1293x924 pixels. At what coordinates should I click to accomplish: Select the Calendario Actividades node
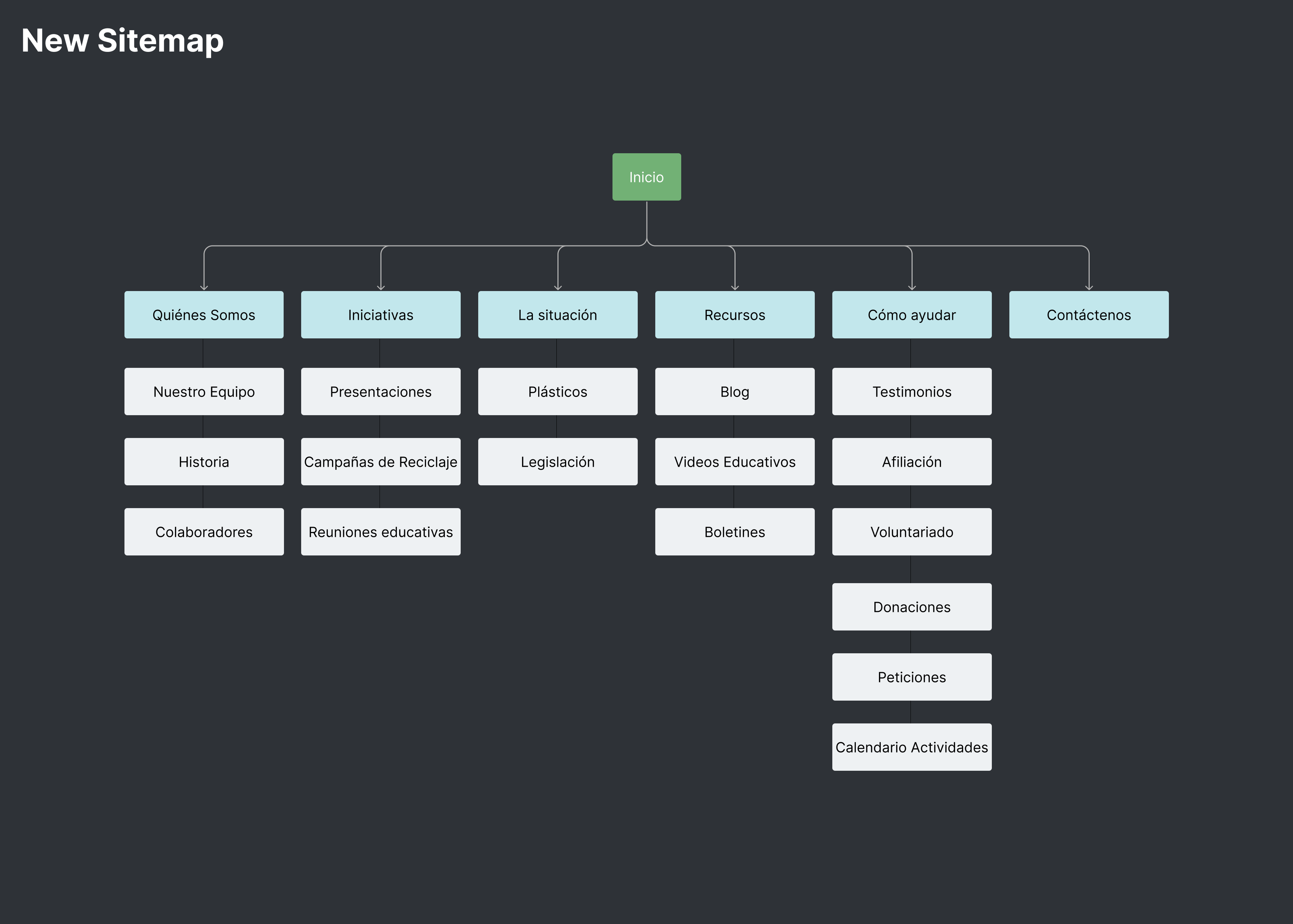912,747
